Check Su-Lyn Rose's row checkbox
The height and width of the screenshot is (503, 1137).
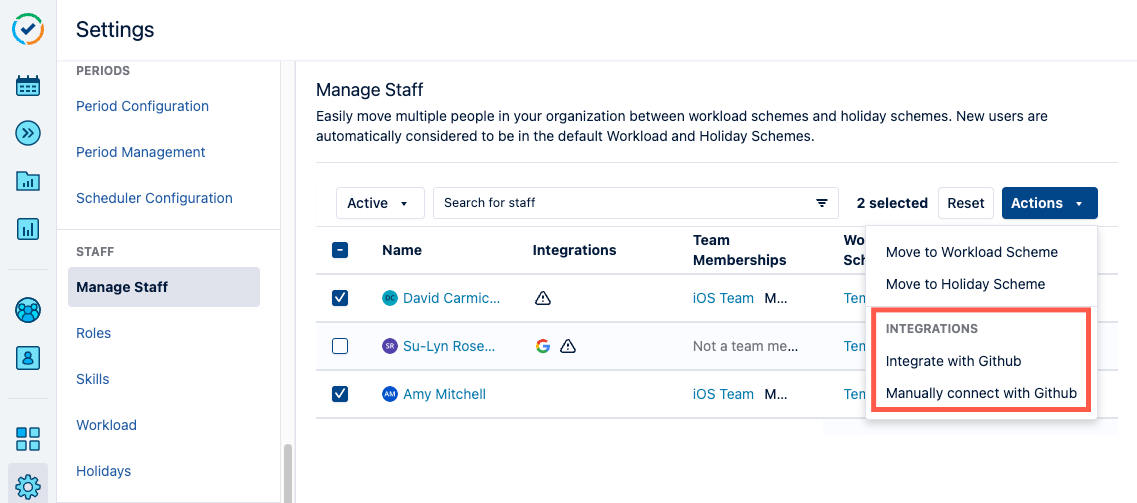(x=340, y=346)
